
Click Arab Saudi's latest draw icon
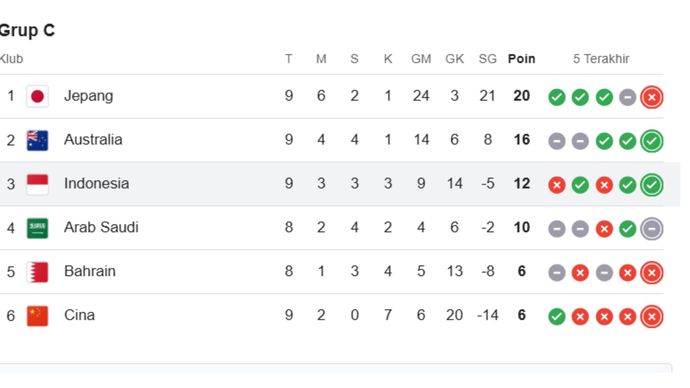pos(652,229)
